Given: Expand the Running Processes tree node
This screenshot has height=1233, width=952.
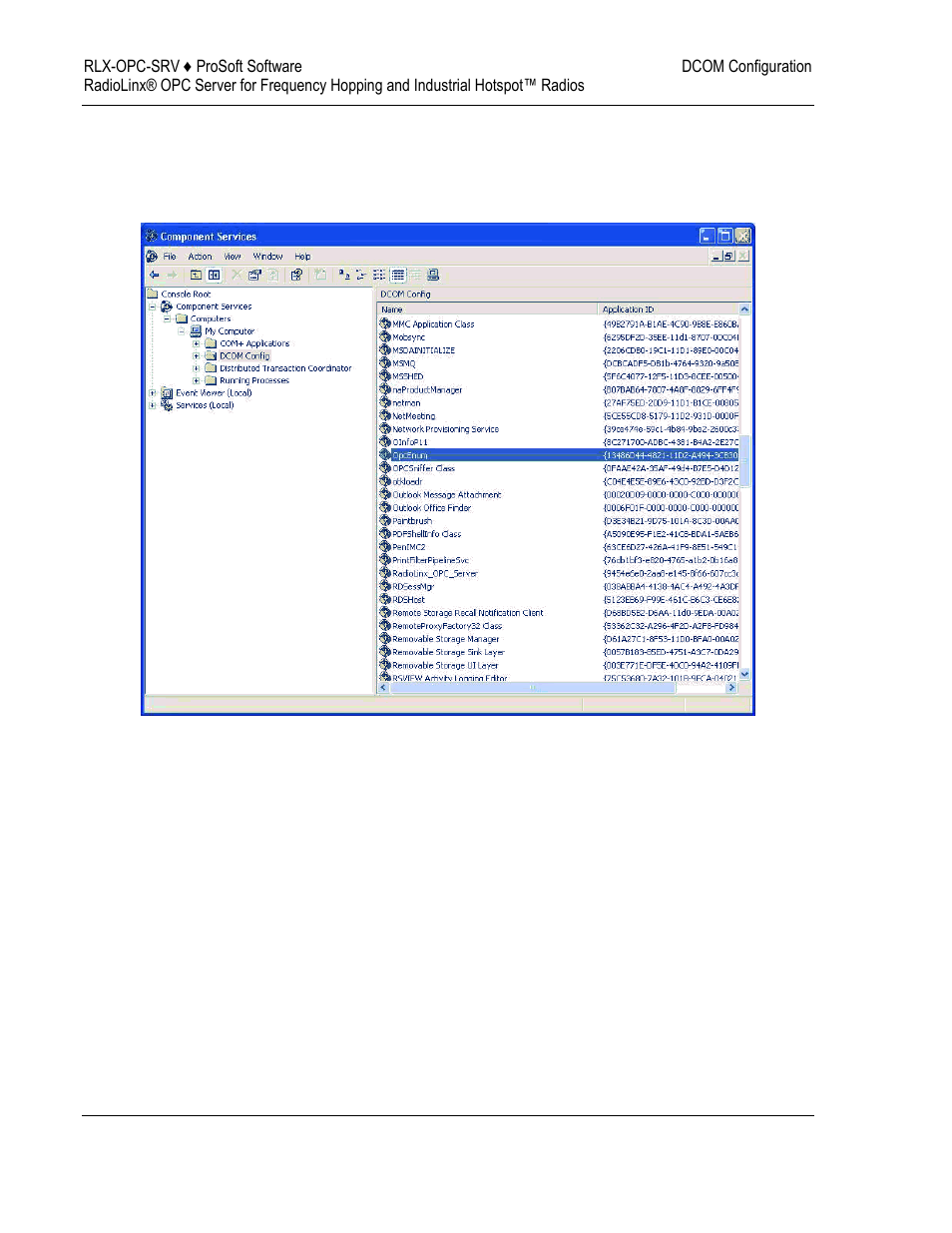Looking at the screenshot, I should point(197,380).
